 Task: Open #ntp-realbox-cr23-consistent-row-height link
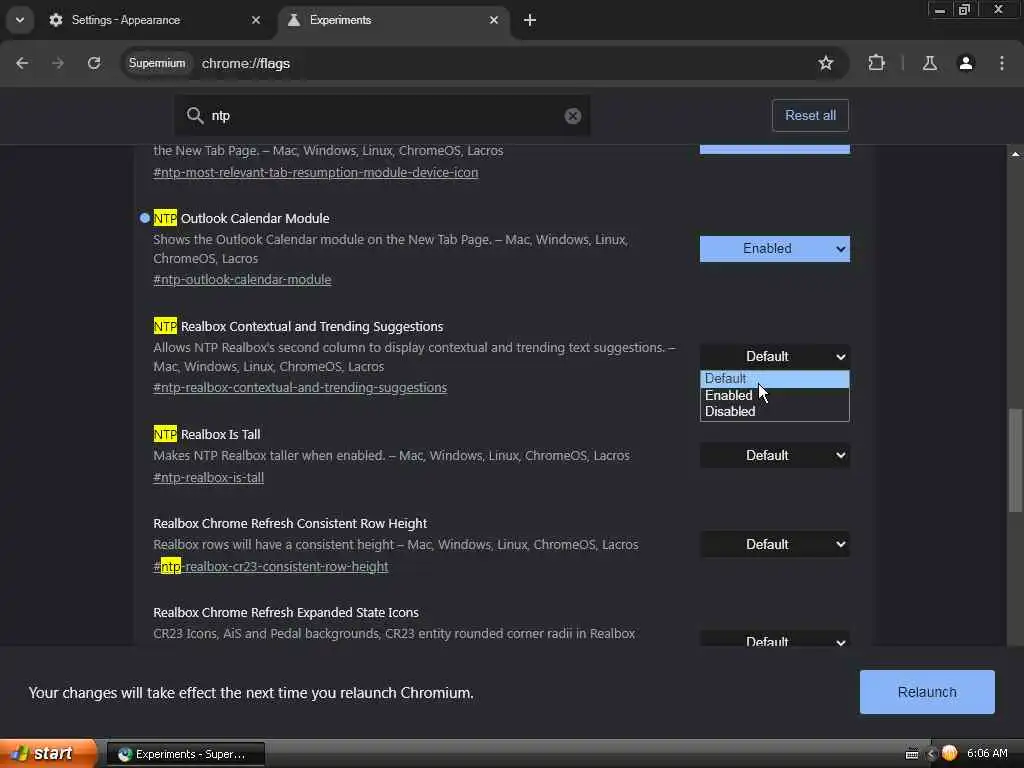point(270,566)
